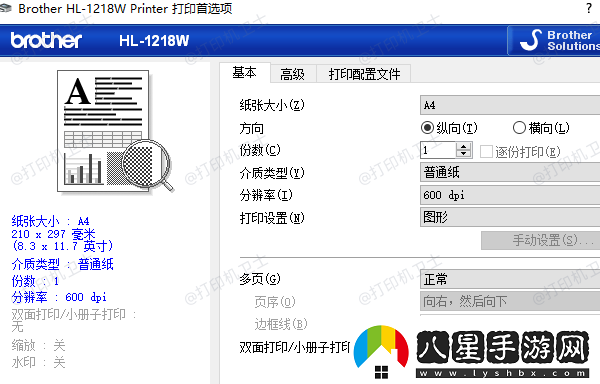The width and height of the screenshot is (600, 384).
Task: Click the 分辨率 : 600 dpi summary text
Action: [59, 297]
